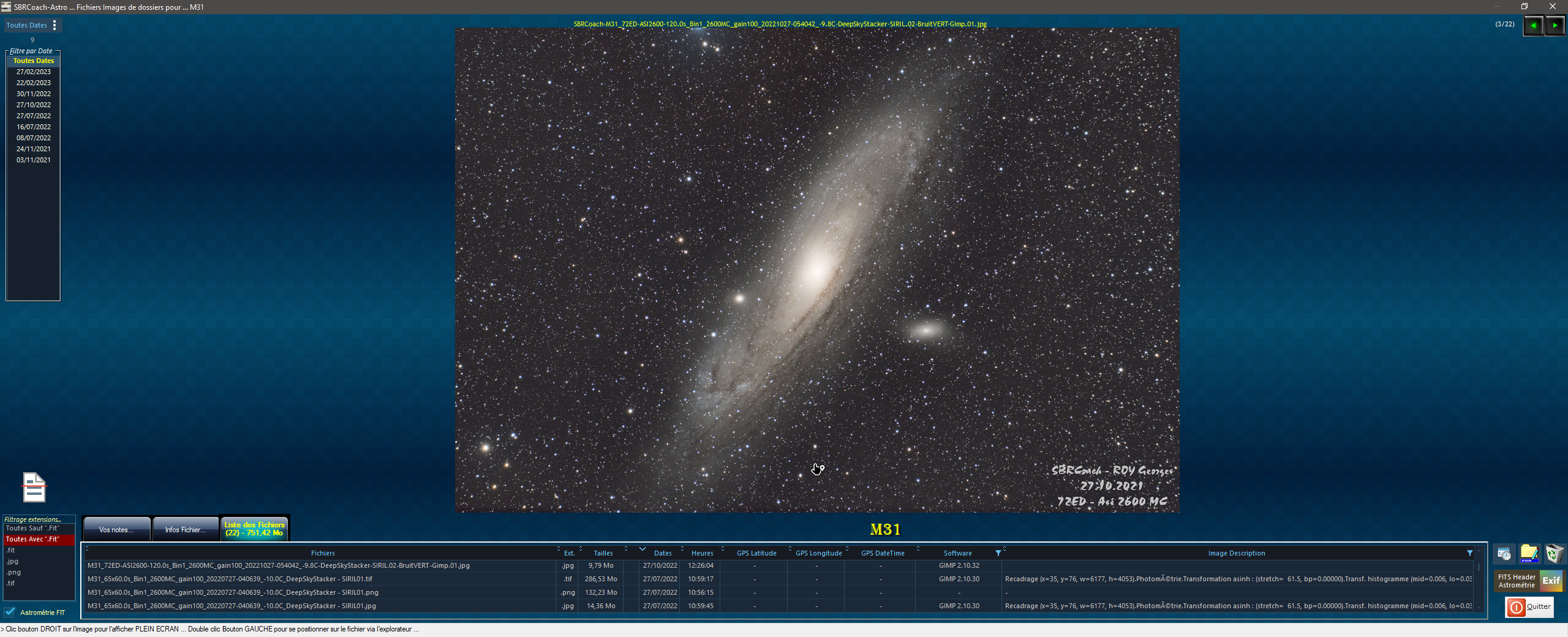The height and width of the screenshot is (637, 1568).
Task: Filter by date 03/11/2021
Action: (34, 160)
